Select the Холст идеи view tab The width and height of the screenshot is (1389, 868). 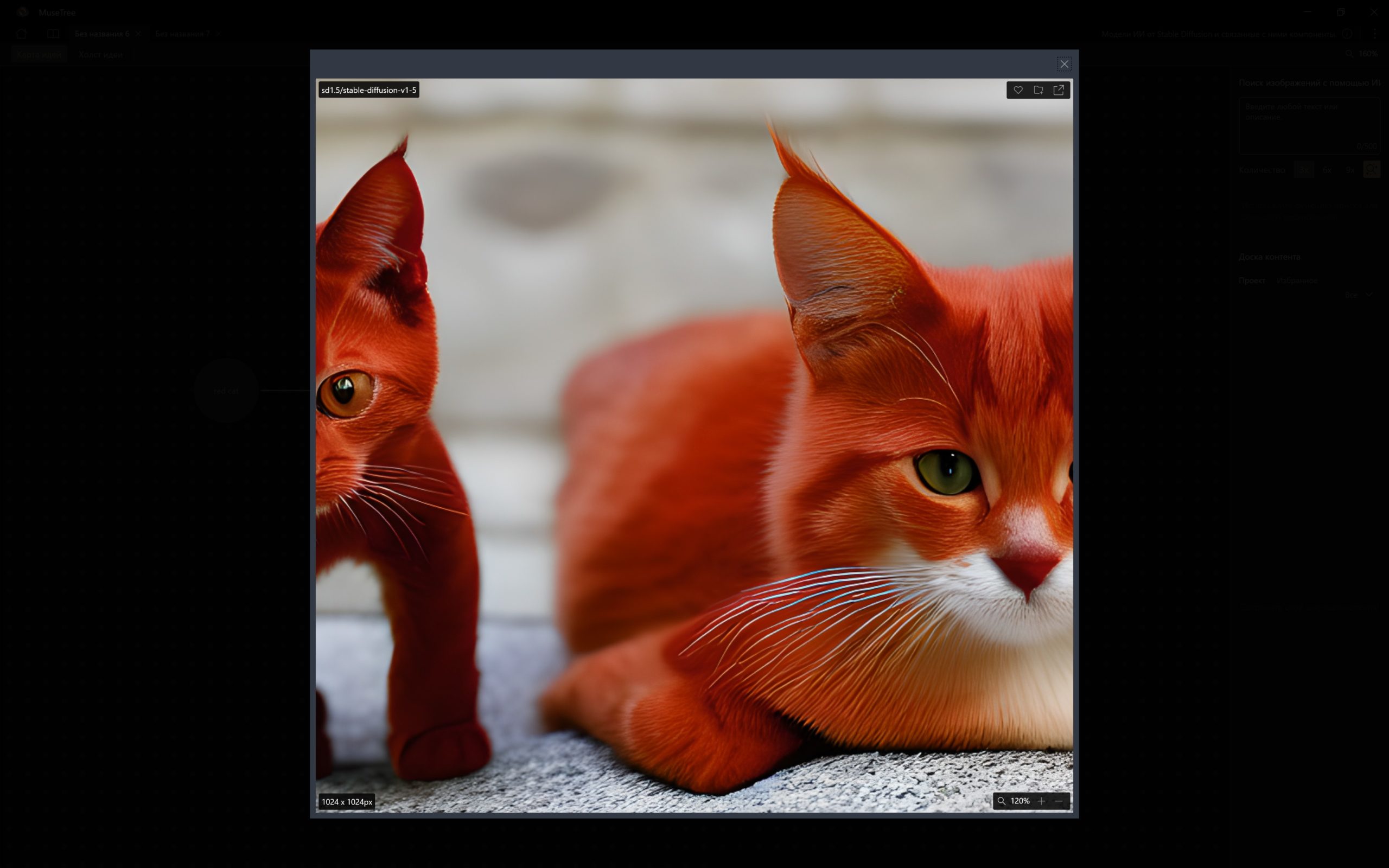click(x=100, y=55)
